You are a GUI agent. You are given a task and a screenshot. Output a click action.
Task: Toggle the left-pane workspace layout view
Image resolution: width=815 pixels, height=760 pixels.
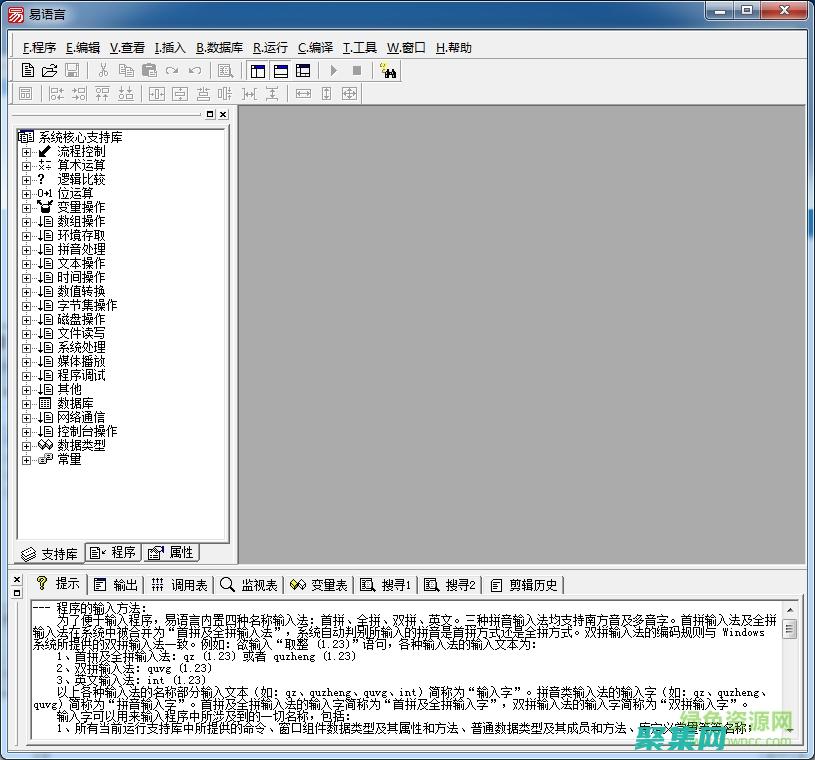point(258,70)
